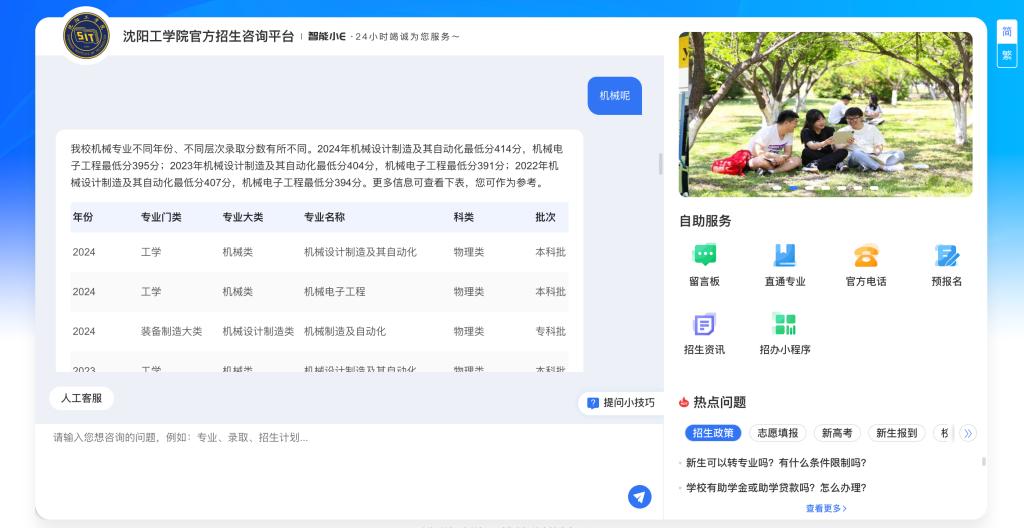
Task: Open the 直通专业 service icon
Action: [785, 256]
